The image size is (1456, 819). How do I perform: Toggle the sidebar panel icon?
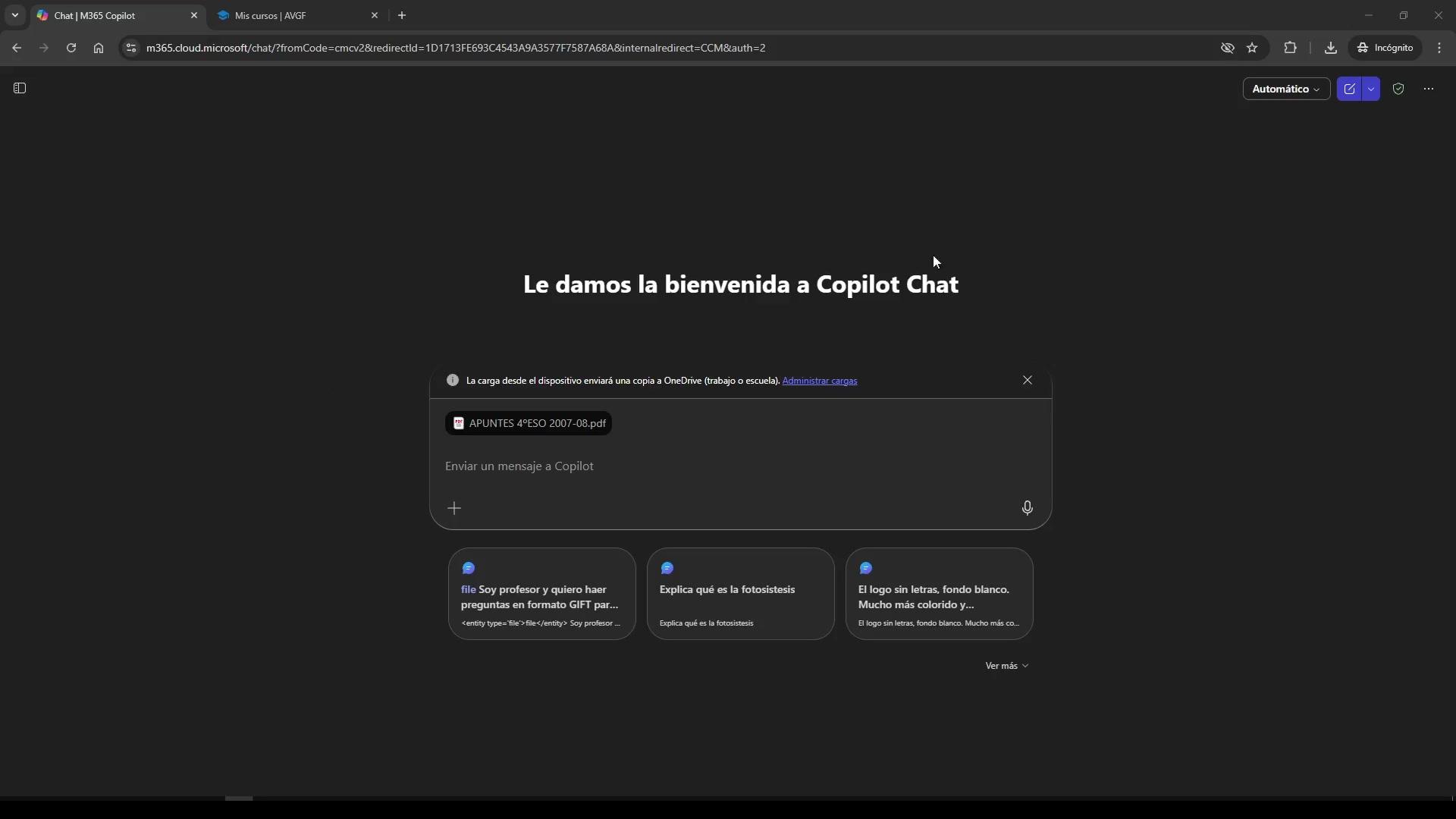coord(20,89)
